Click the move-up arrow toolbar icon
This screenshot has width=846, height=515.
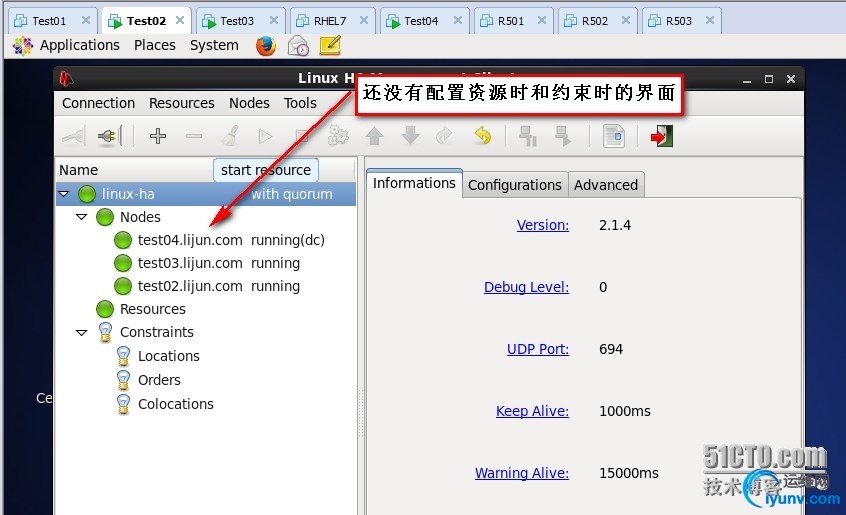pyautogui.click(x=374, y=136)
